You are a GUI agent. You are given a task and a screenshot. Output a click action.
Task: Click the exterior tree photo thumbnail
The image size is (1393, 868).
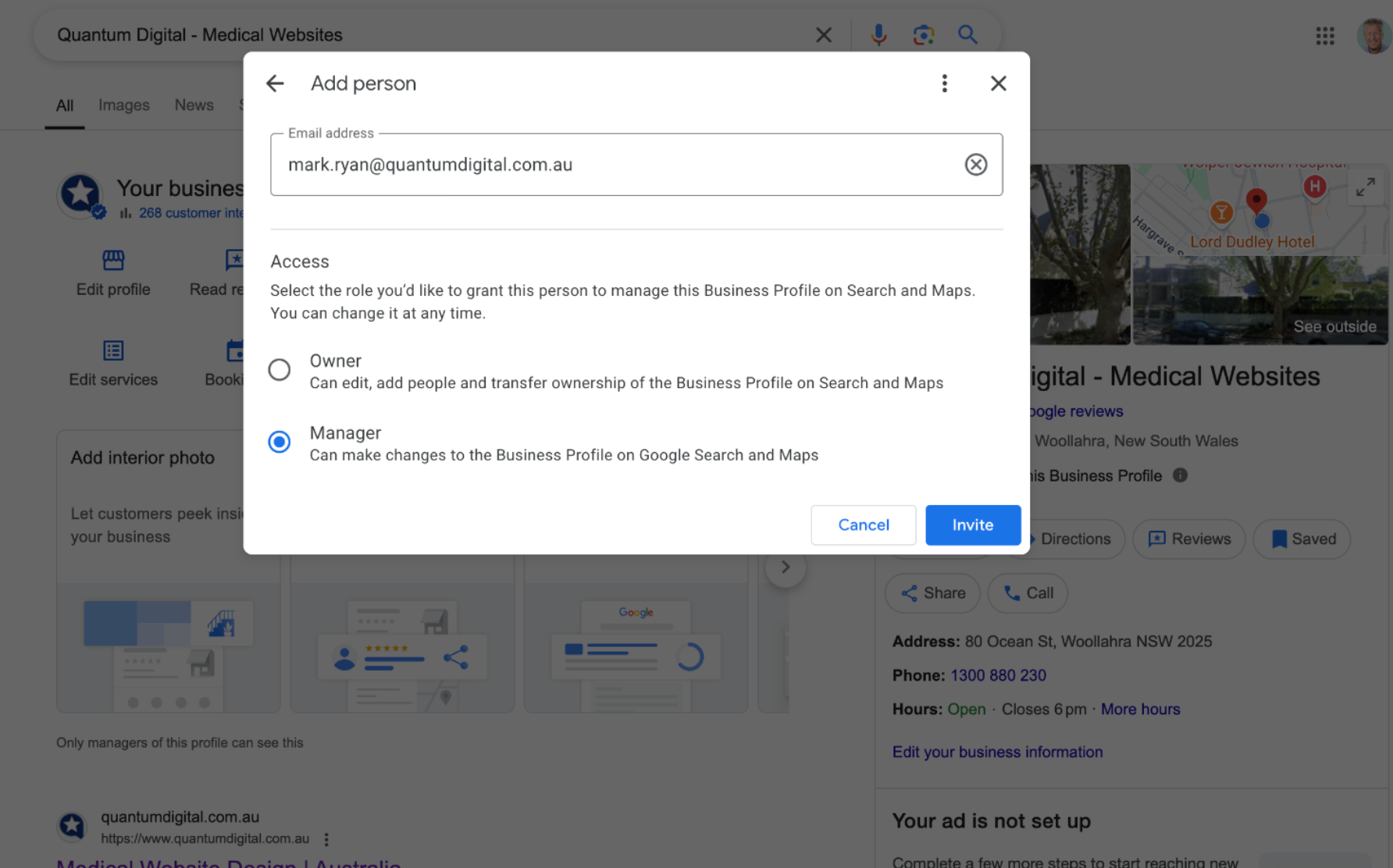[x=1080, y=254]
